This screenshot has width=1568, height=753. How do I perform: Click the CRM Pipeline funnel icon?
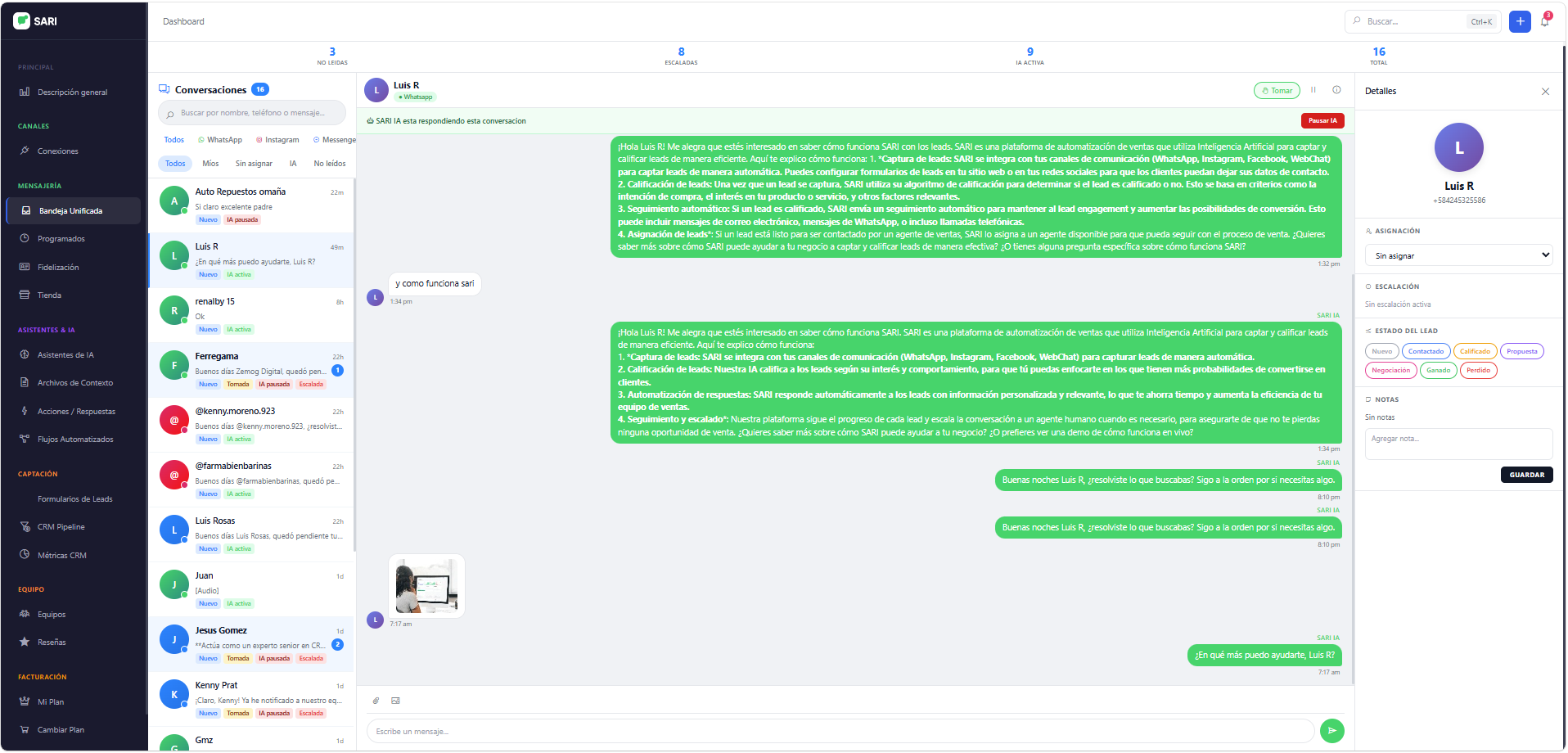(25, 527)
